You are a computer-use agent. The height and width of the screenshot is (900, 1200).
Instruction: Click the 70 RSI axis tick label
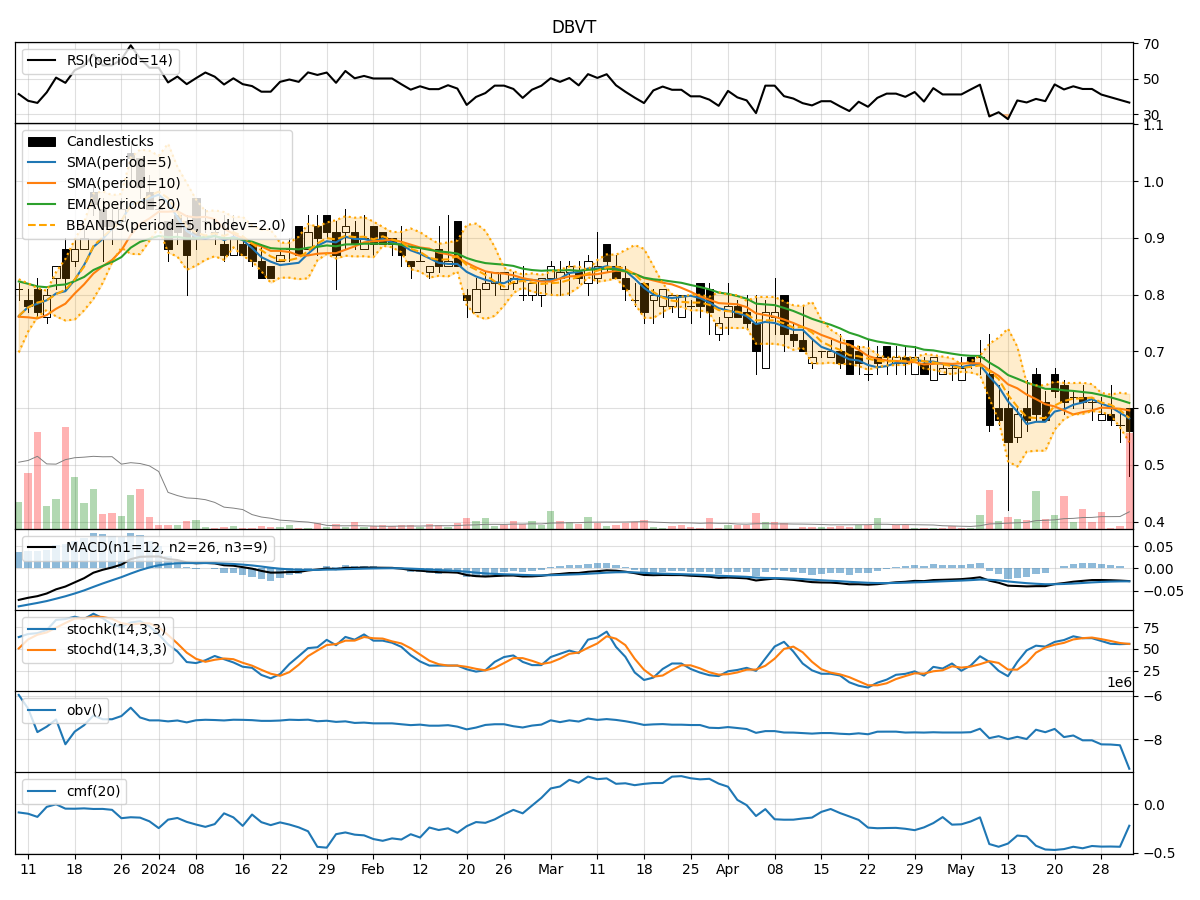[1152, 45]
